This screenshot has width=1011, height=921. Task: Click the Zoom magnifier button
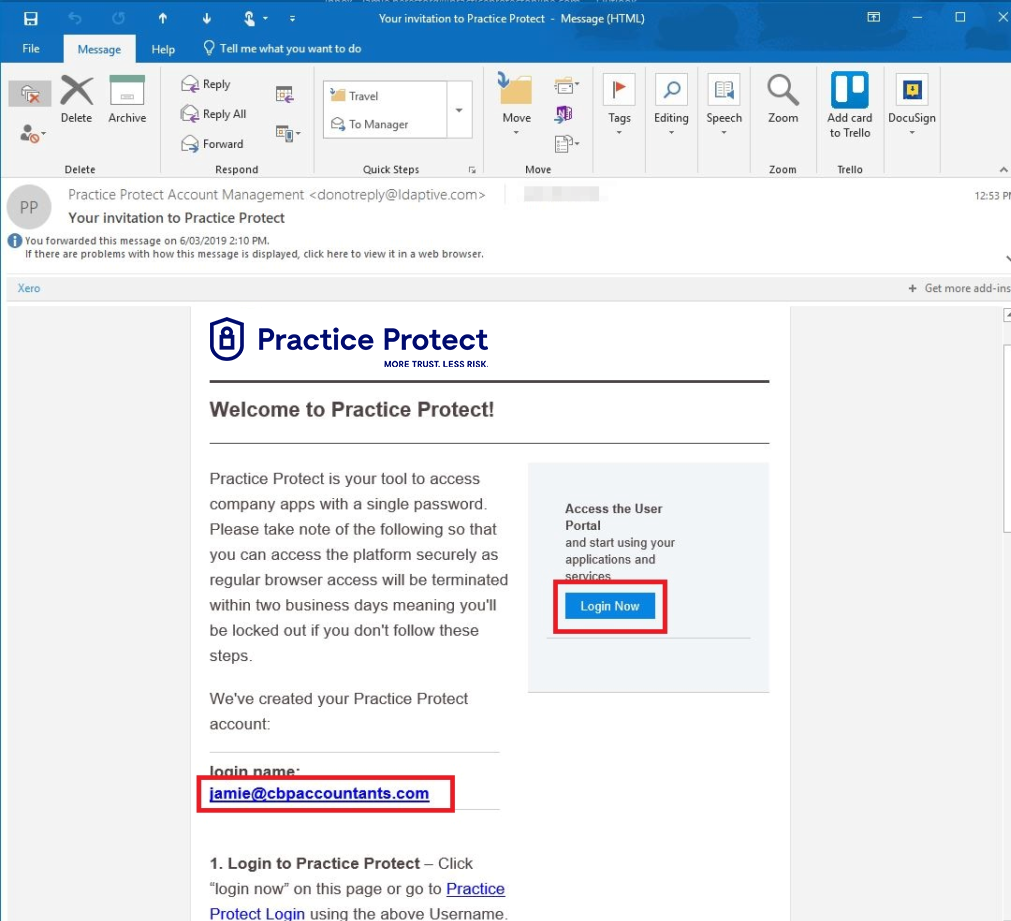[783, 99]
